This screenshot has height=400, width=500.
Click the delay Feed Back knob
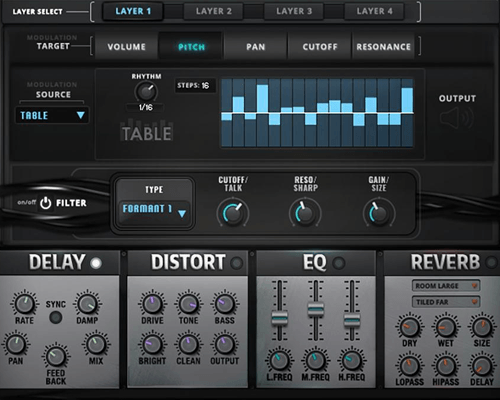[x=56, y=356]
